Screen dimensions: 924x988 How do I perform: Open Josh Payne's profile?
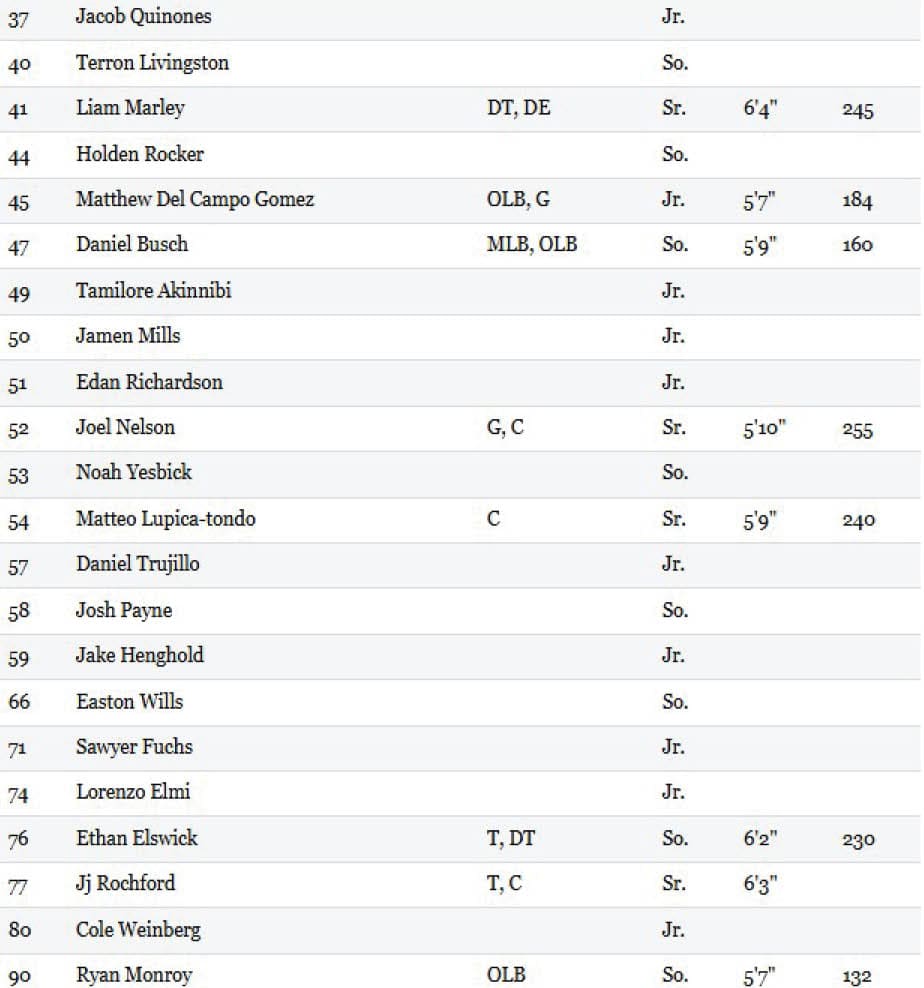click(x=124, y=610)
